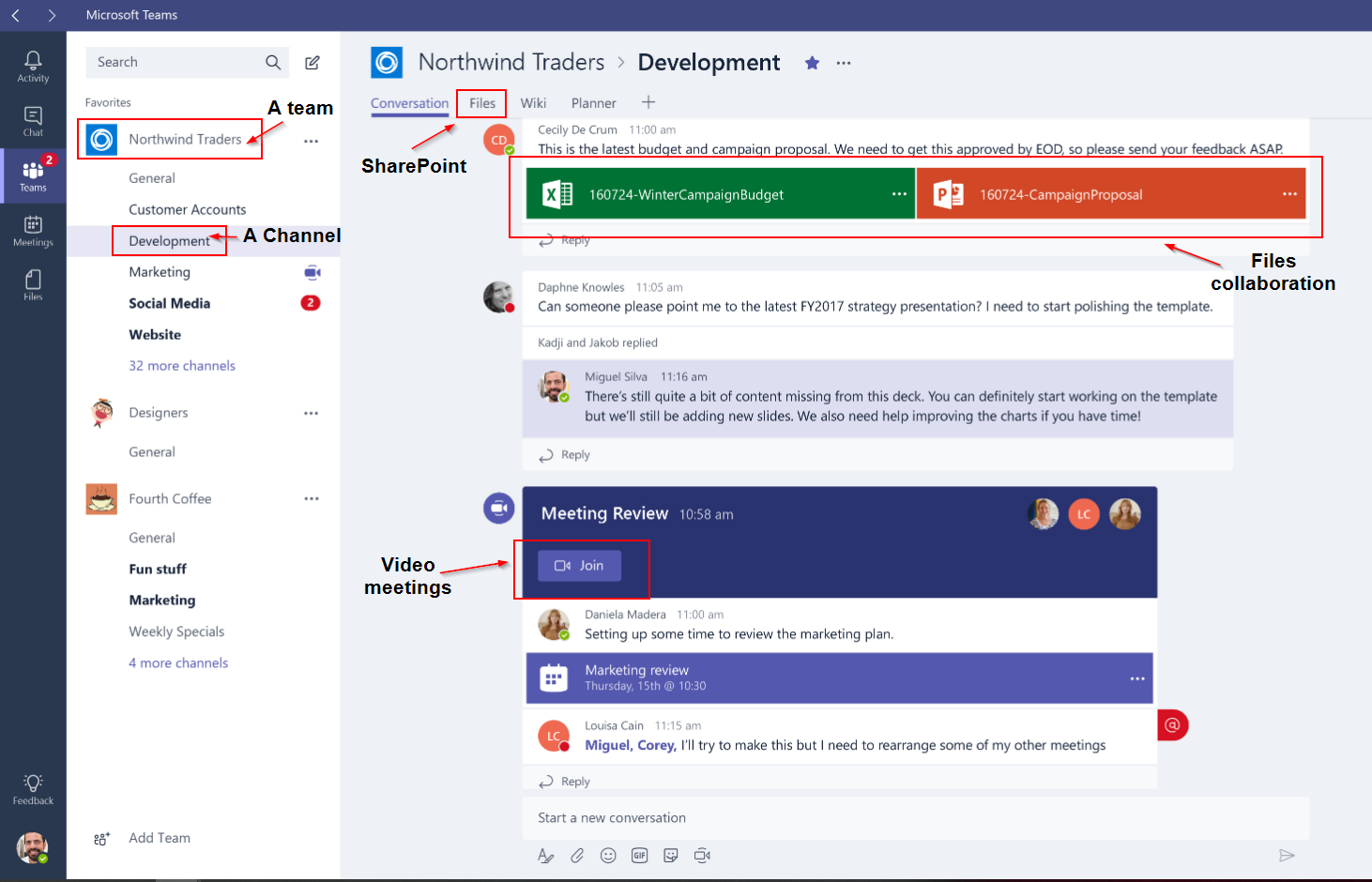Select the Website channel

click(x=155, y=334)
